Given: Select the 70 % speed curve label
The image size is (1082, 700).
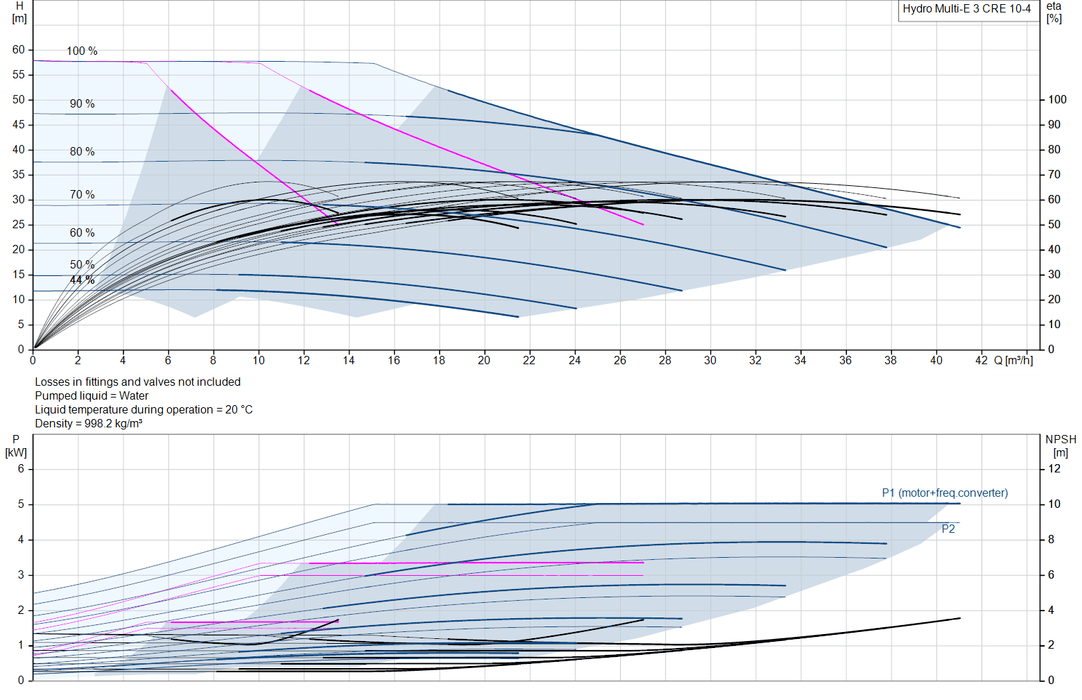Looking at the screenshot, I should pyautogui.click(x=81, y=195).
